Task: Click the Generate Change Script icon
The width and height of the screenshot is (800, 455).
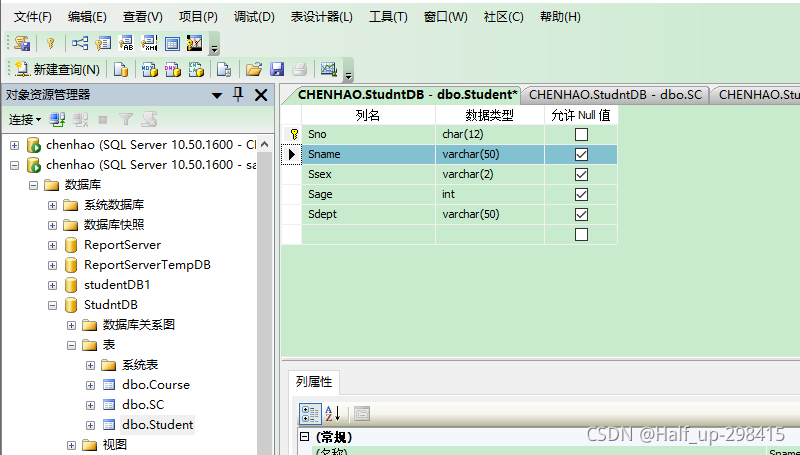Action: (x=21, y=43)
